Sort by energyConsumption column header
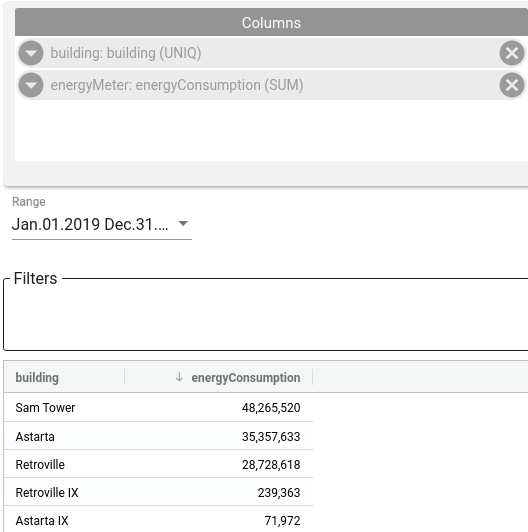 246,378
